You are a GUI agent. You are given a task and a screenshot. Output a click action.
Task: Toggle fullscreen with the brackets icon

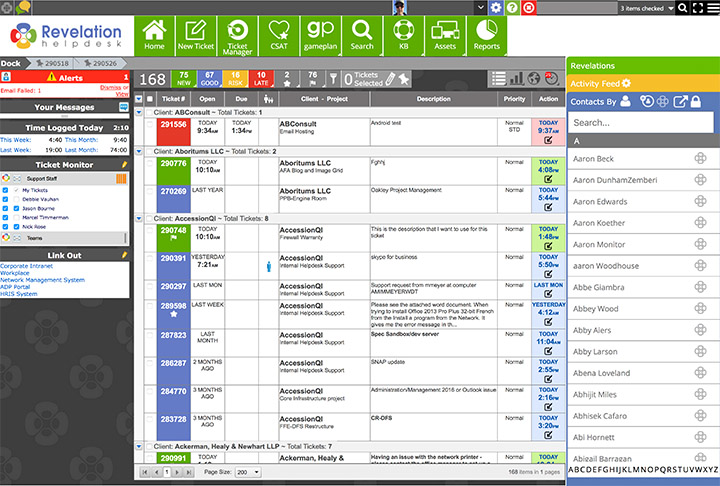[x=698, y=8]
